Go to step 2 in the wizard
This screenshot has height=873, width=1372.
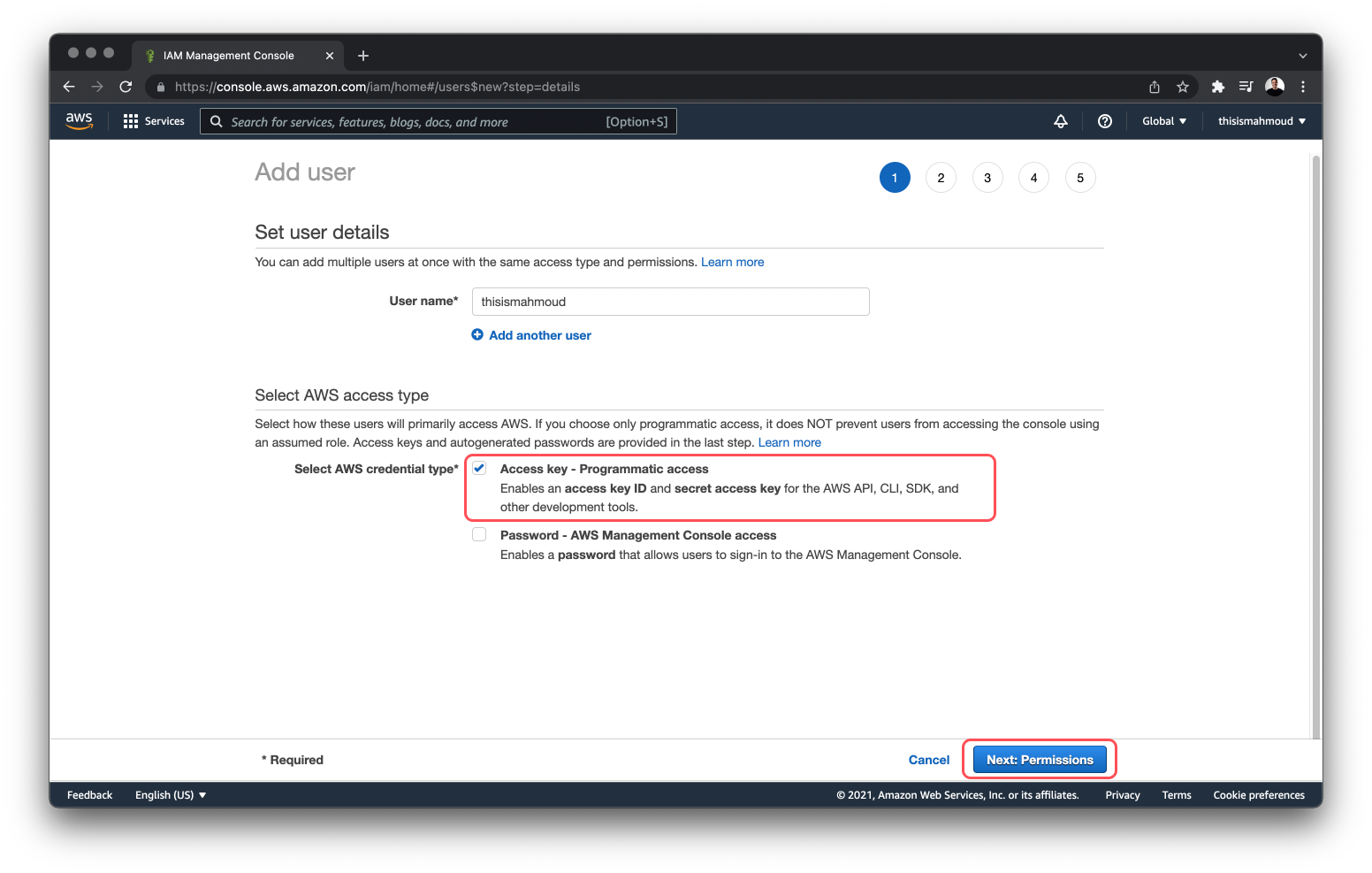pos(941,178)
